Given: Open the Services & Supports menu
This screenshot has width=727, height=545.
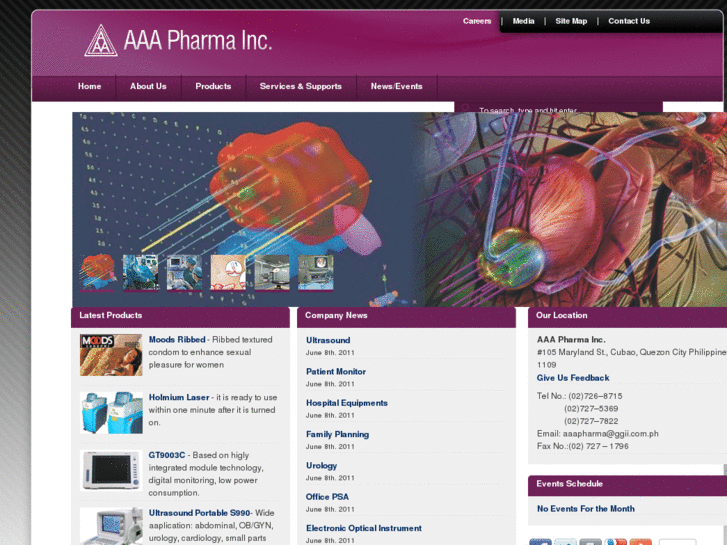Looking at the screenshot, I should click(x=301, y=86).
